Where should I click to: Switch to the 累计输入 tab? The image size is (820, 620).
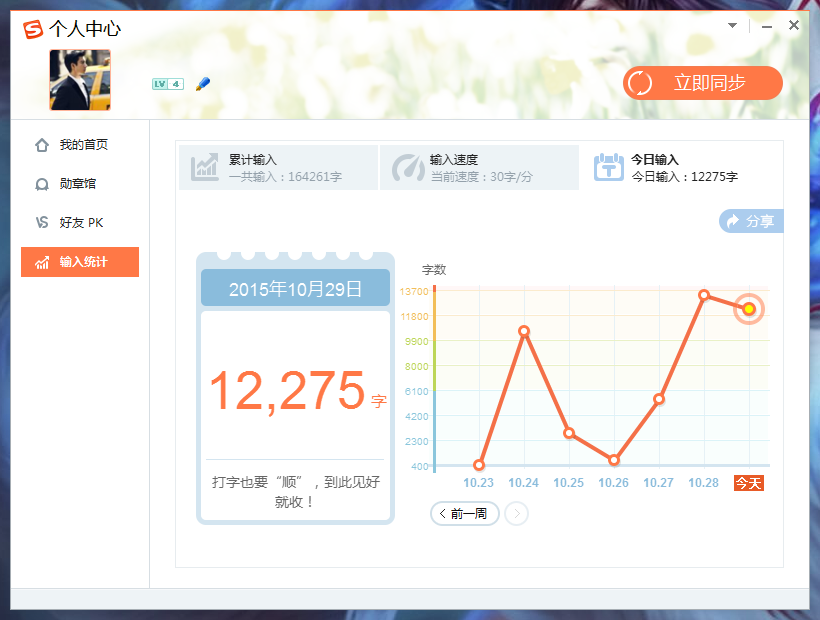click(x=278, y=167)
